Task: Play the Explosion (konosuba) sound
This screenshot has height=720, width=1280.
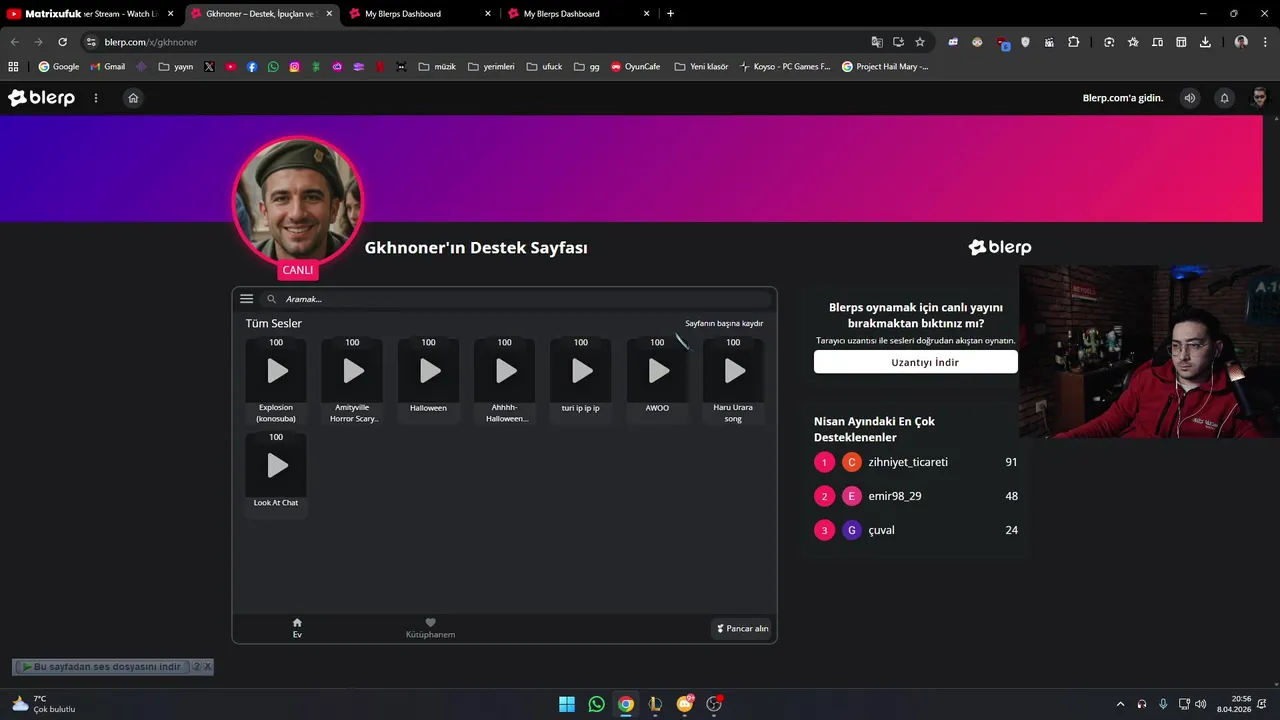Action: [x=277, y=372]
